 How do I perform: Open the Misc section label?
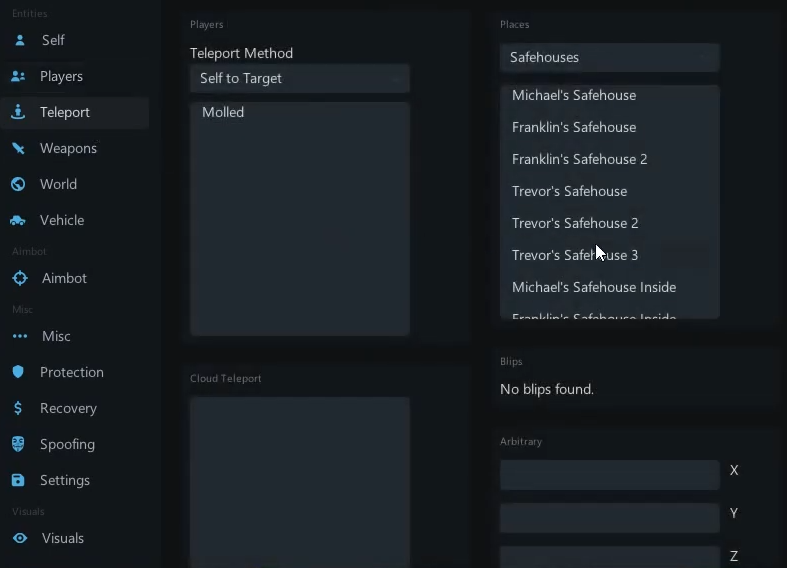[x=56, y=336]
